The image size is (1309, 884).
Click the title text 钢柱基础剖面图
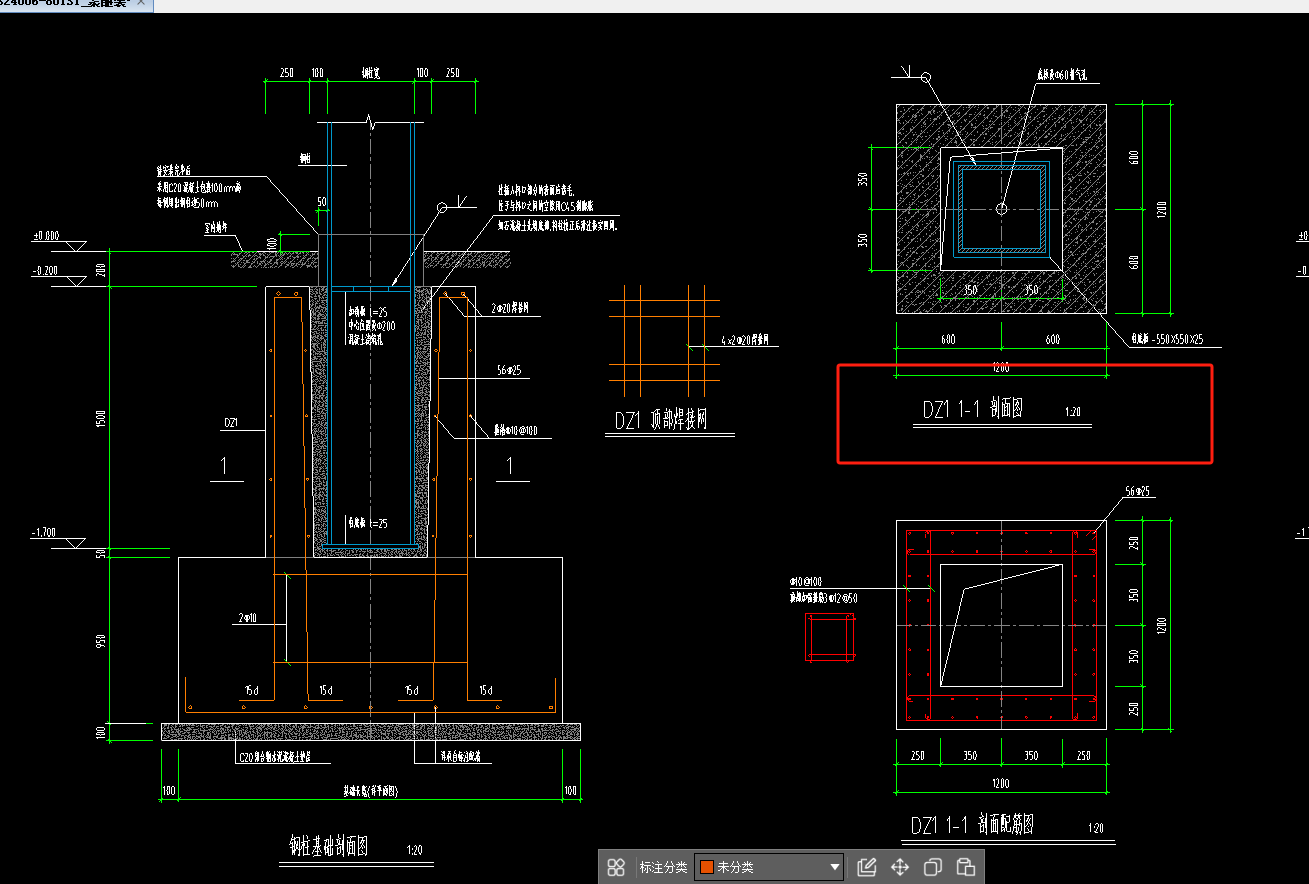tap(329, 846)
